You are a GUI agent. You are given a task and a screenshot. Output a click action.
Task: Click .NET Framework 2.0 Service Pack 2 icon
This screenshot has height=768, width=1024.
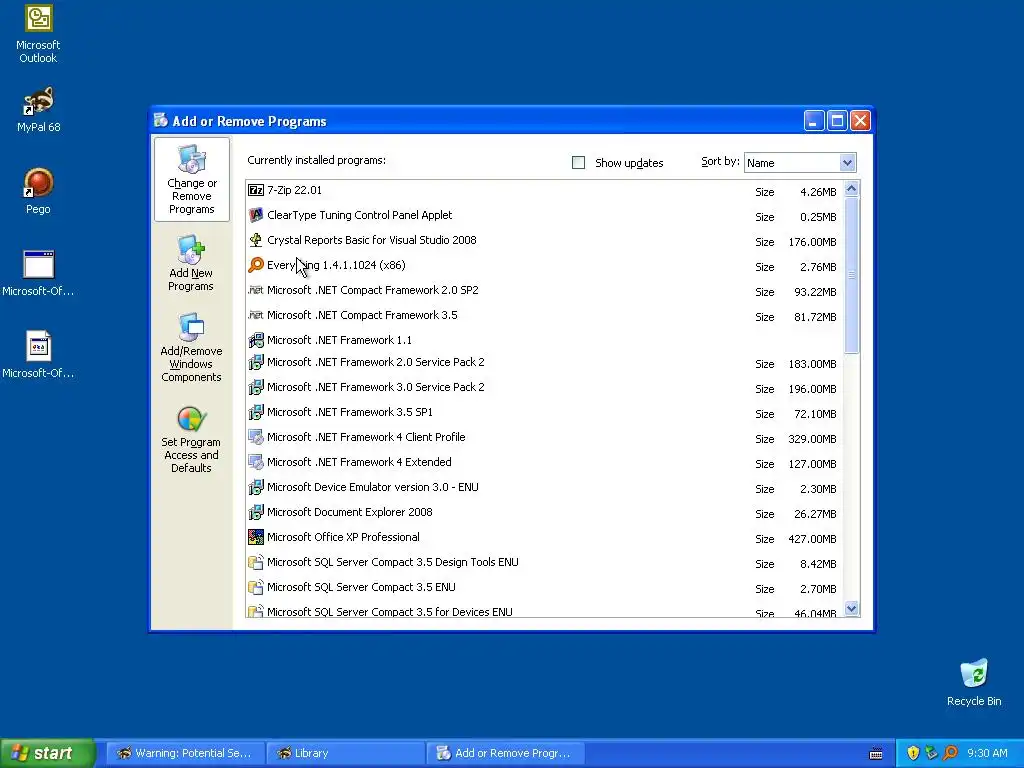(256, 362)
